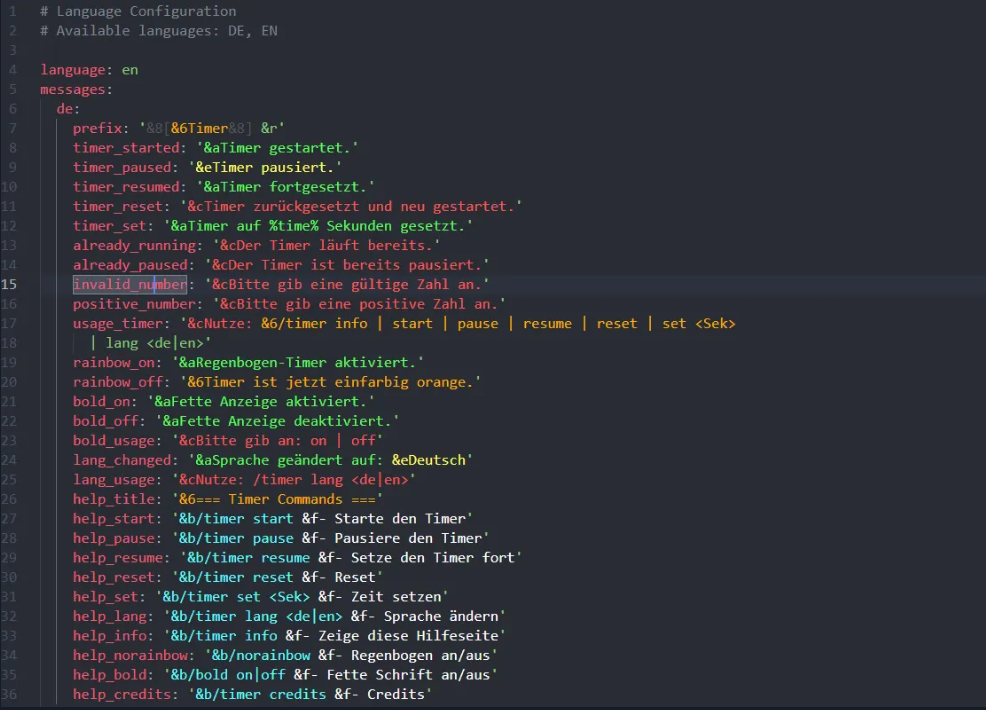
Task: Click the 'lang_usage' key
Action: (x=114, y=479)
